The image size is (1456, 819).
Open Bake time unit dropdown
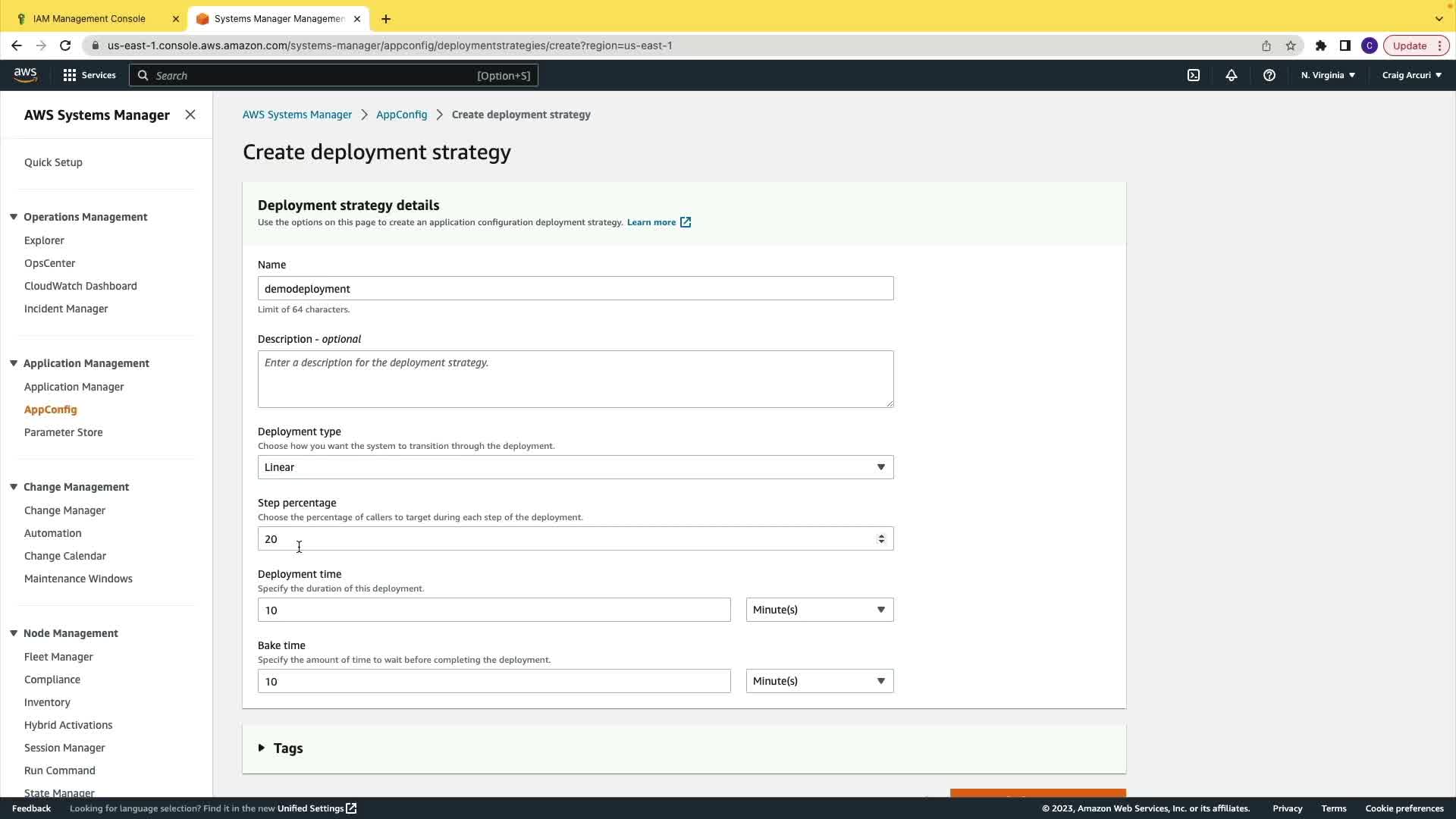(819, 681)
